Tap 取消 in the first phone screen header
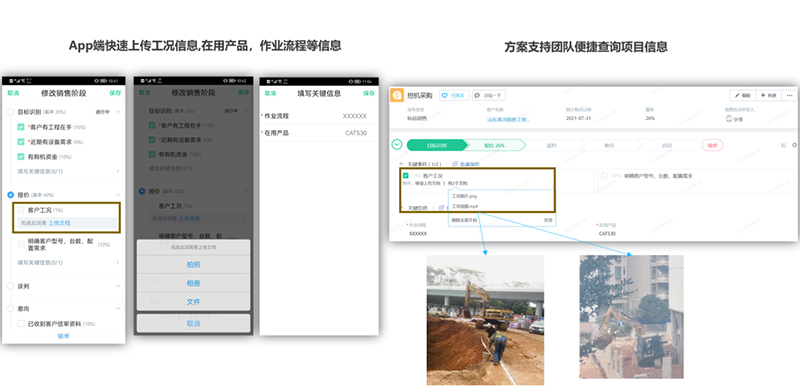The width and height of the screenshot is (800, 387). point(13,93)
